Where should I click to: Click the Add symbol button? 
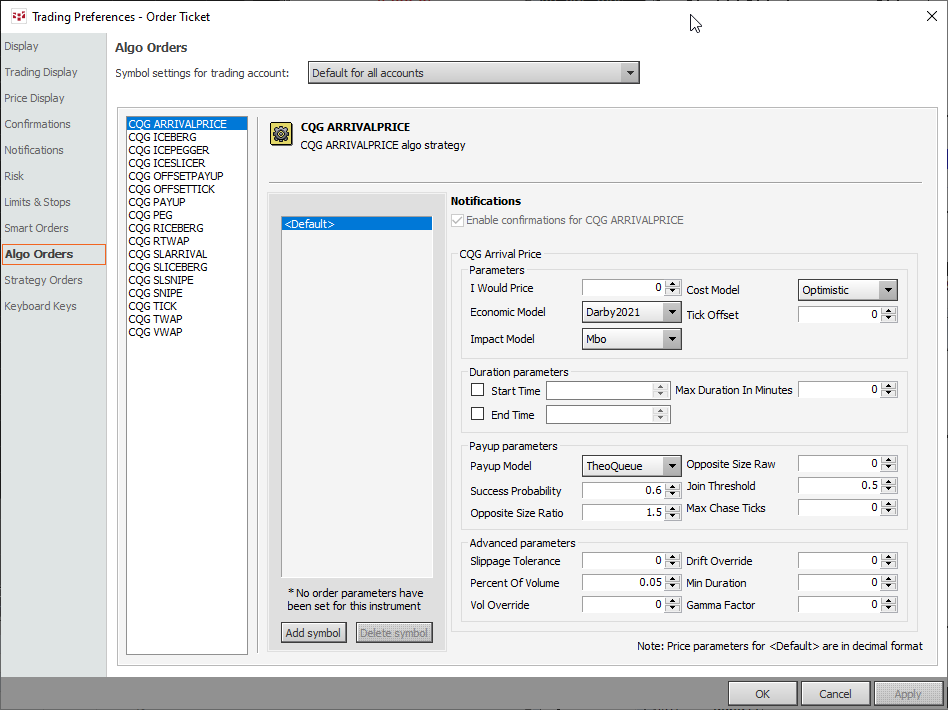tap(314, 633)
